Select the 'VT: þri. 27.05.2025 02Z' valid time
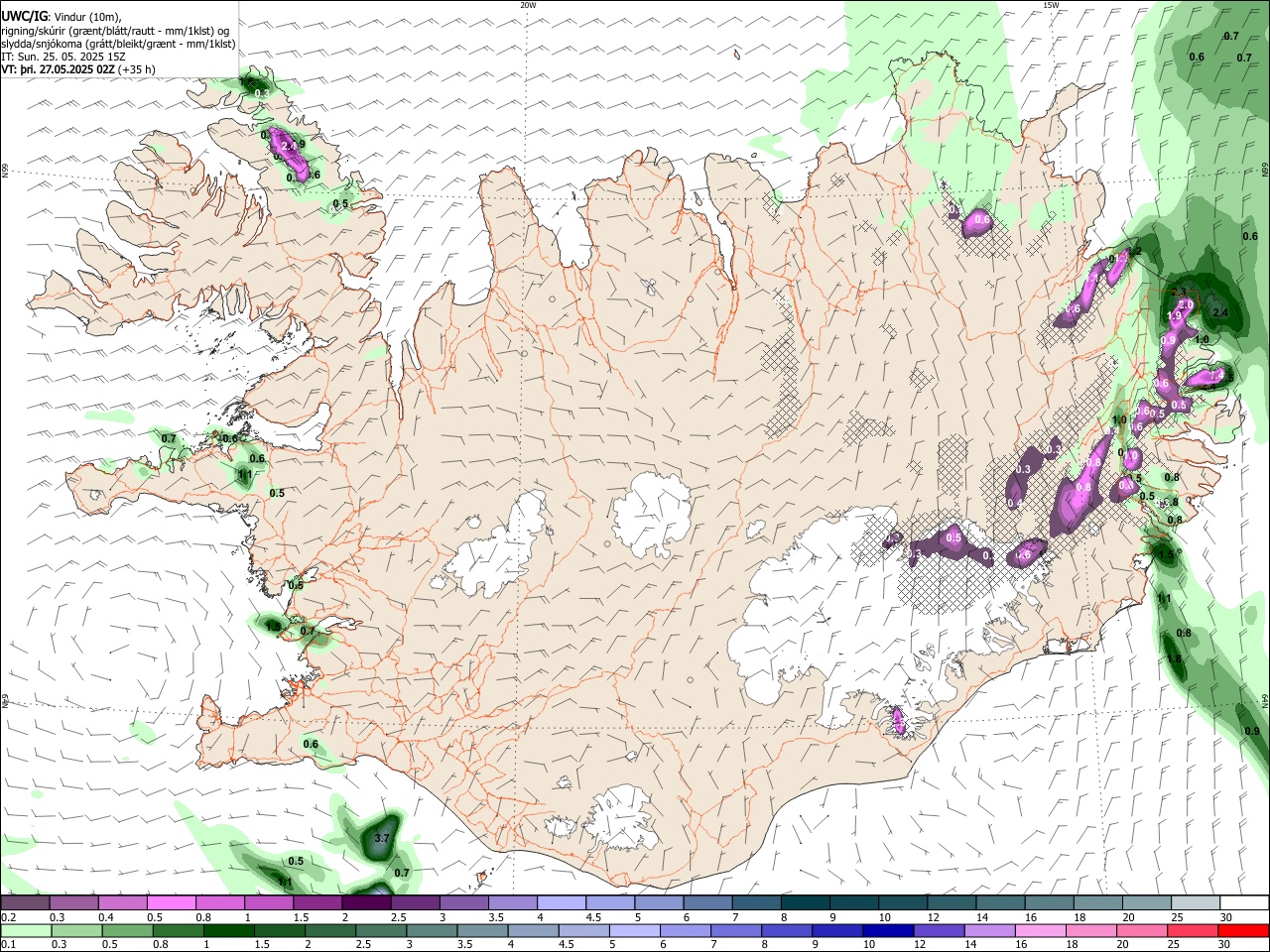The image size is (1270, 952). click(x=58, y=69)
